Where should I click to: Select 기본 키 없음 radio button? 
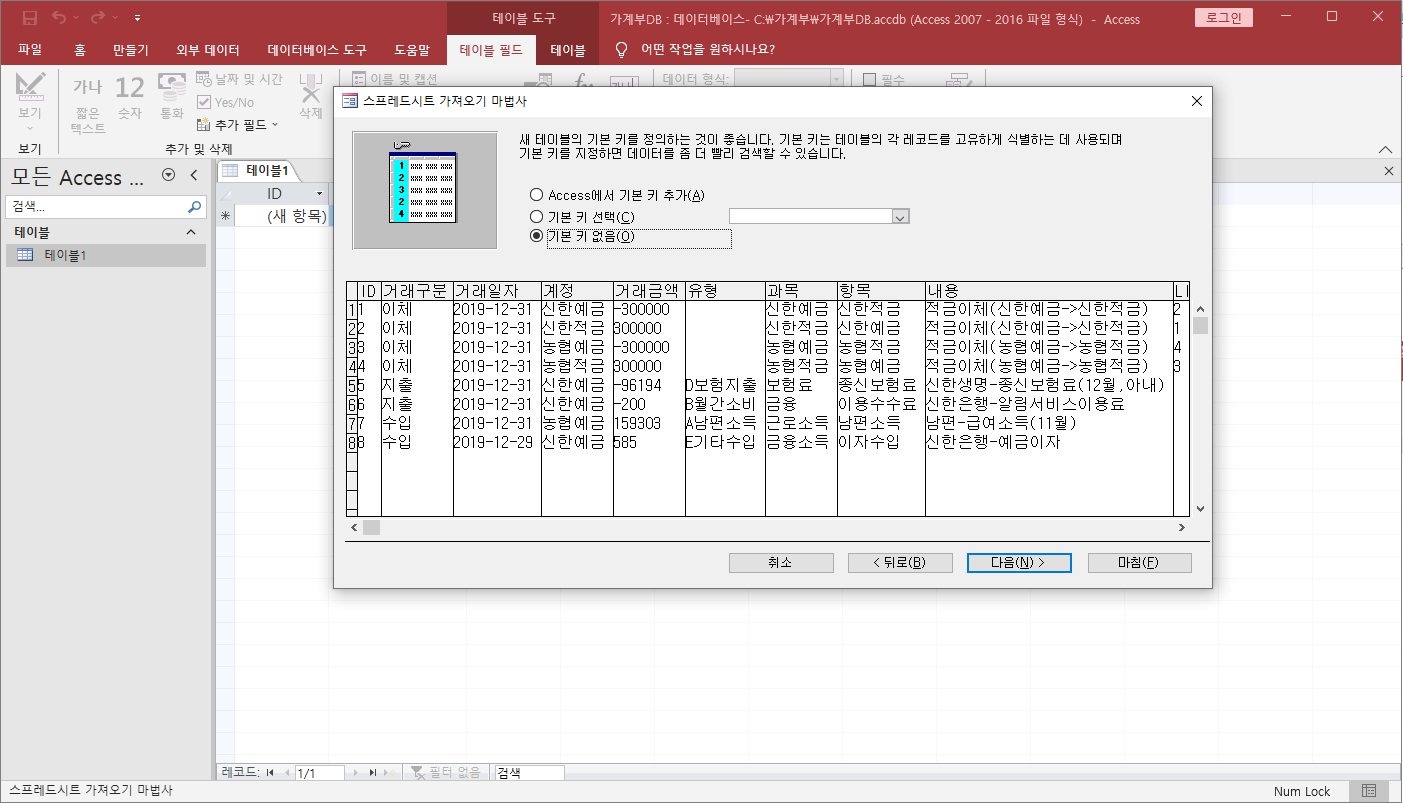point(537,236)
